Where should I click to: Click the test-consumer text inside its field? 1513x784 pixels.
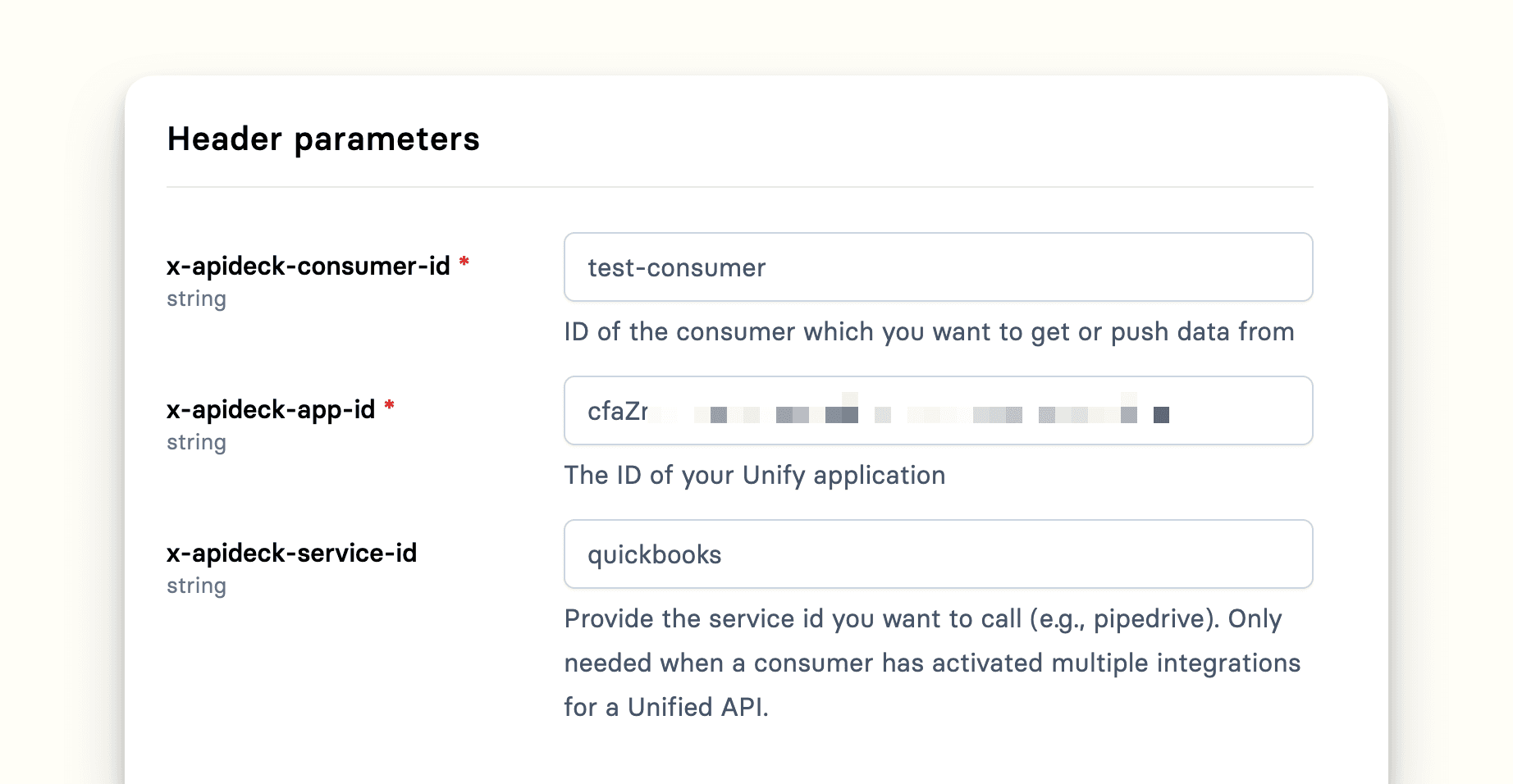[676, 267]
